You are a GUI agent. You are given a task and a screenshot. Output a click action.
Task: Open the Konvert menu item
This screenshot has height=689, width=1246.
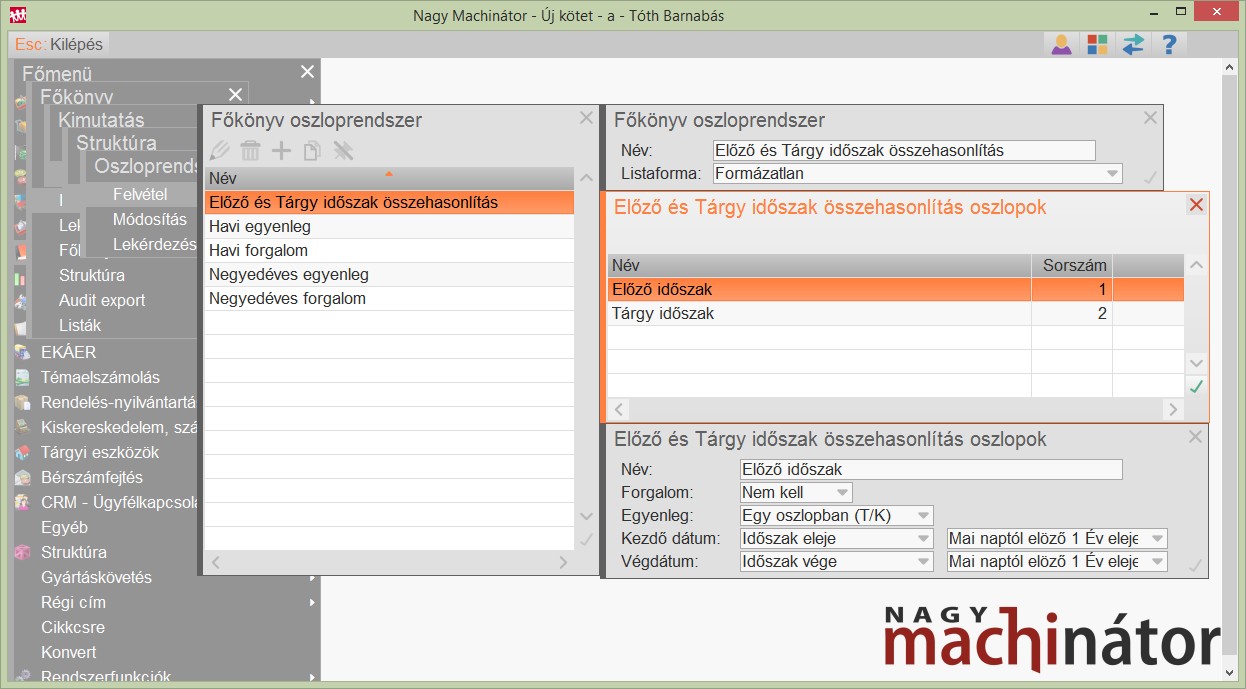(x=69, y=652)
